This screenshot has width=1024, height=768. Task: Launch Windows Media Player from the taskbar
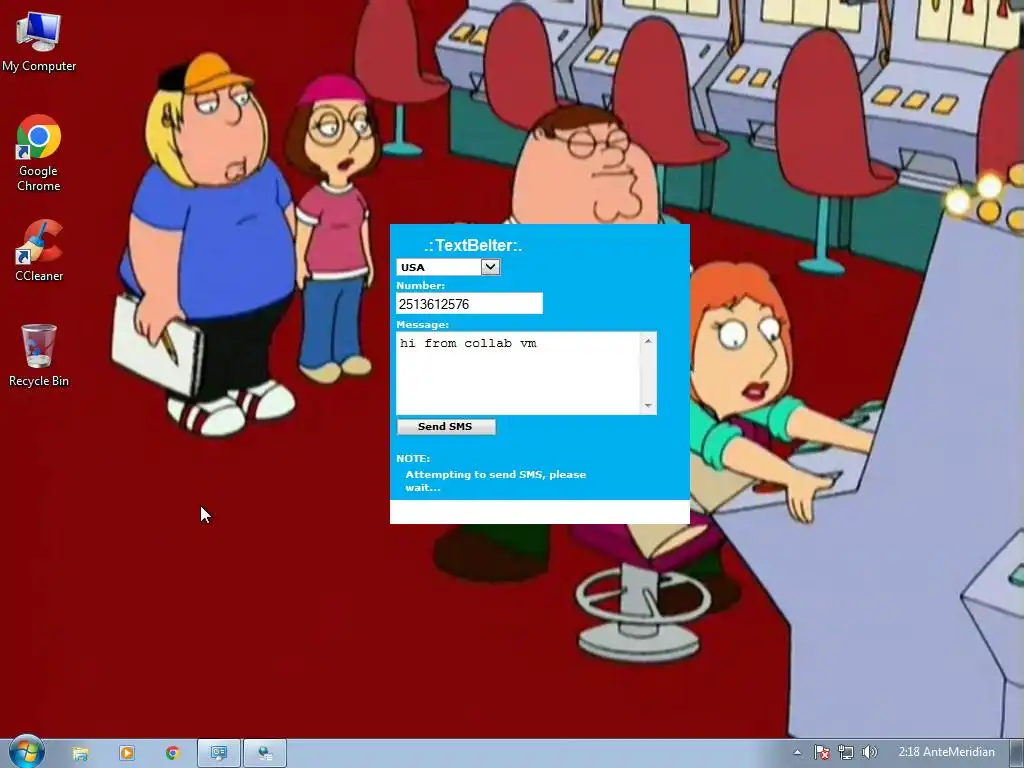click(x=127, y=753)
